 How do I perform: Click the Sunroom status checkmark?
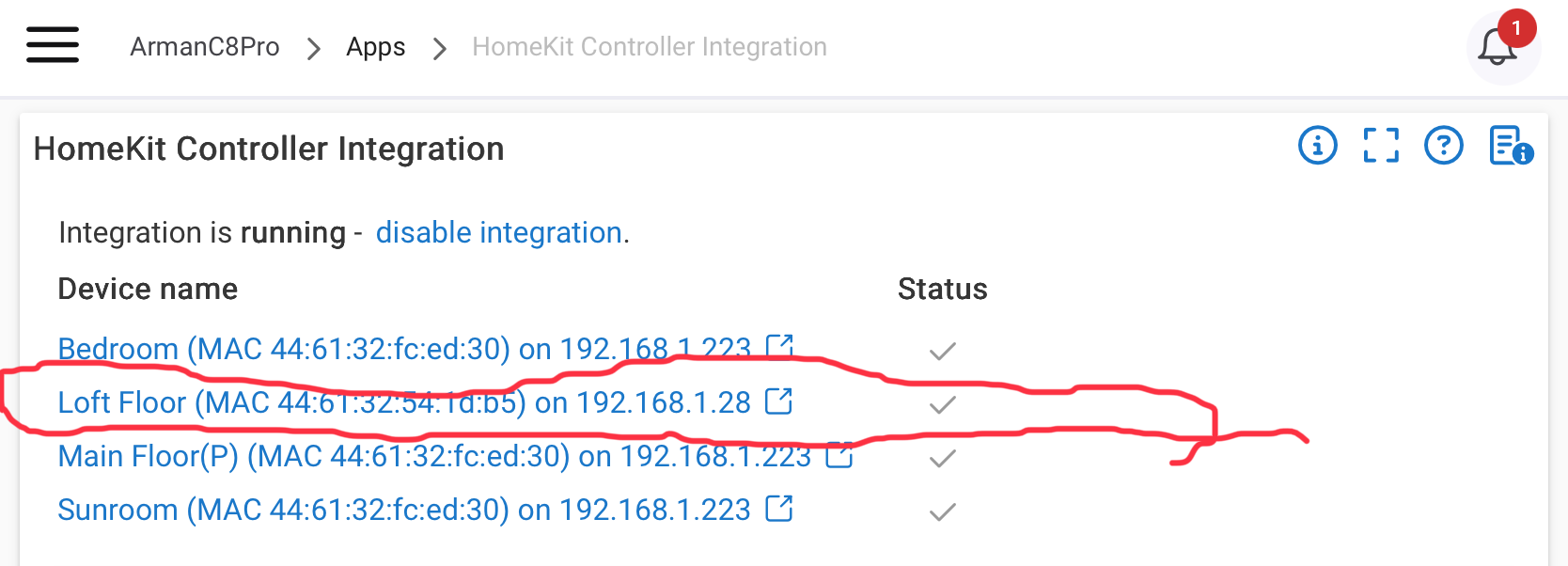tap(942, 512)
